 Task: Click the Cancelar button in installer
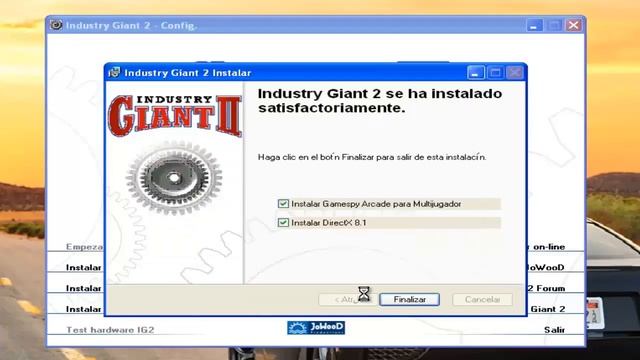click(x=482, y=299)
